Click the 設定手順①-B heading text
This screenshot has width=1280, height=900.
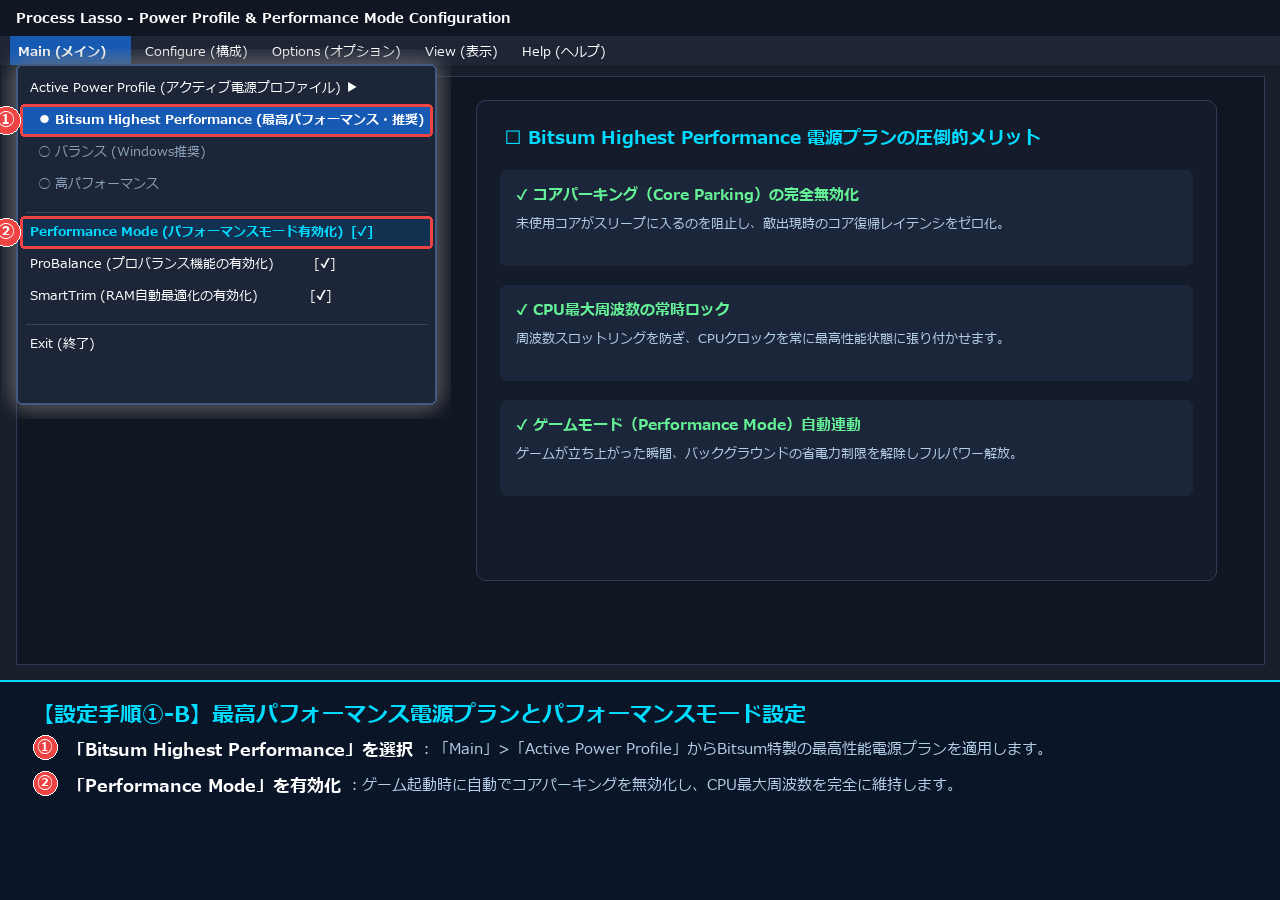420,714
